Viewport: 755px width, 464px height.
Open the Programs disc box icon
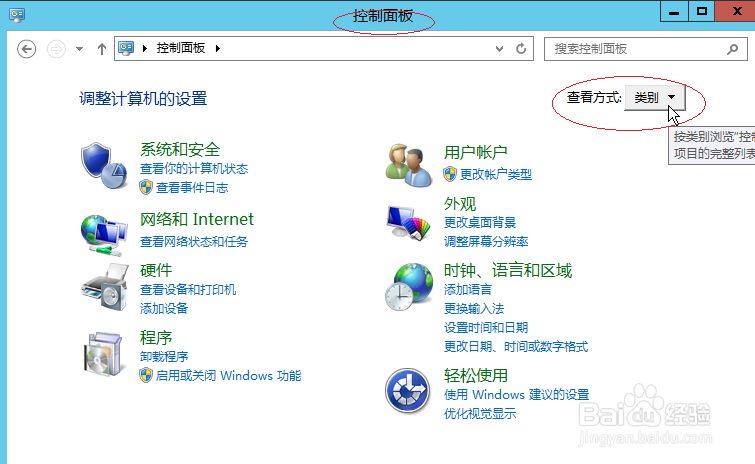(103, 354)
